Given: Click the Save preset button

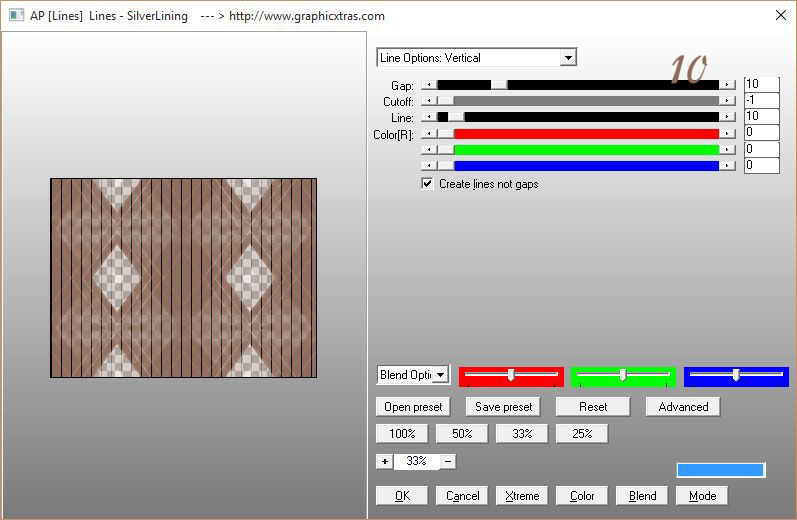Looking at the screenshot, I should 503,407.
